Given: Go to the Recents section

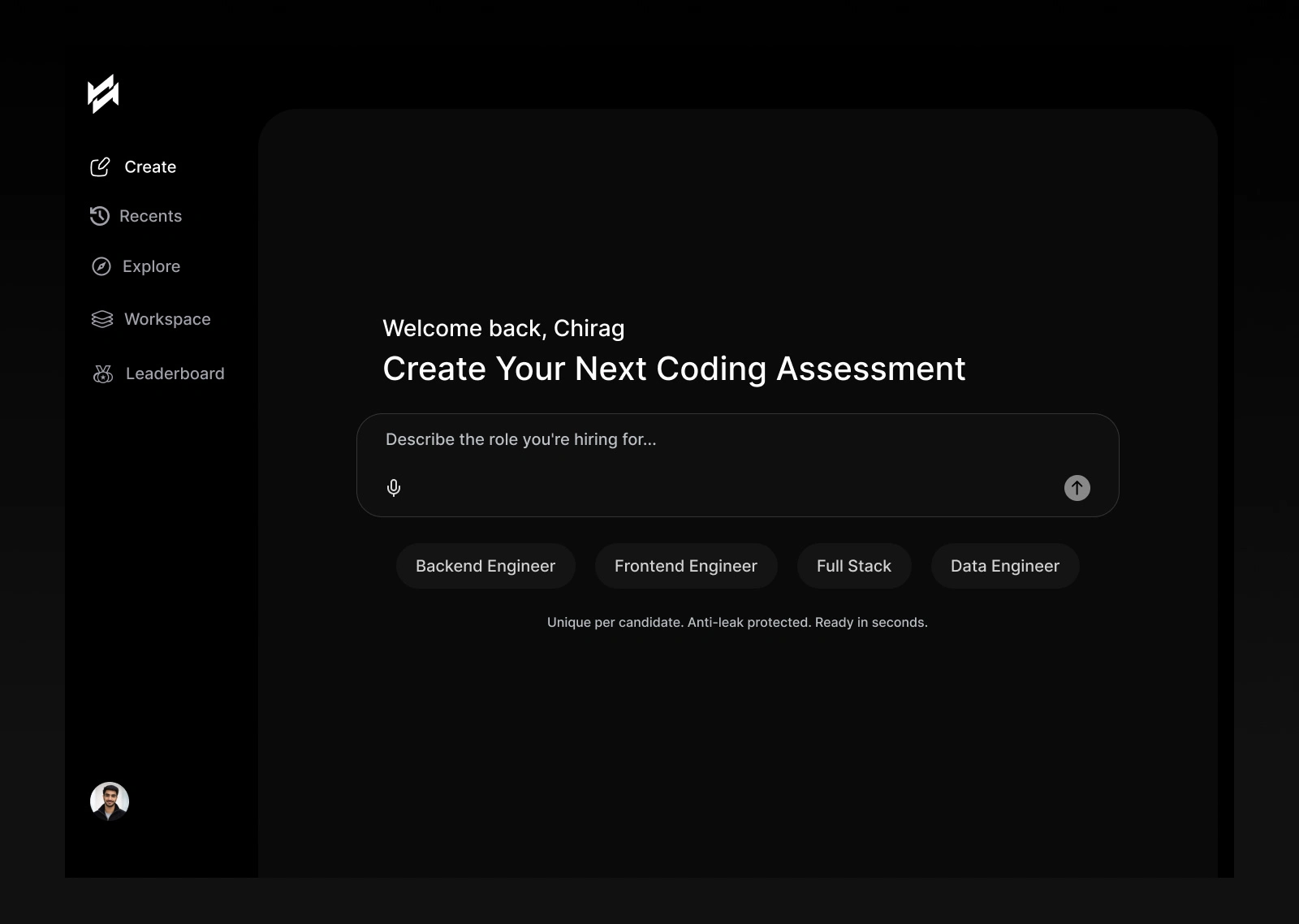Looking at the screenshot, I should 150,216.
